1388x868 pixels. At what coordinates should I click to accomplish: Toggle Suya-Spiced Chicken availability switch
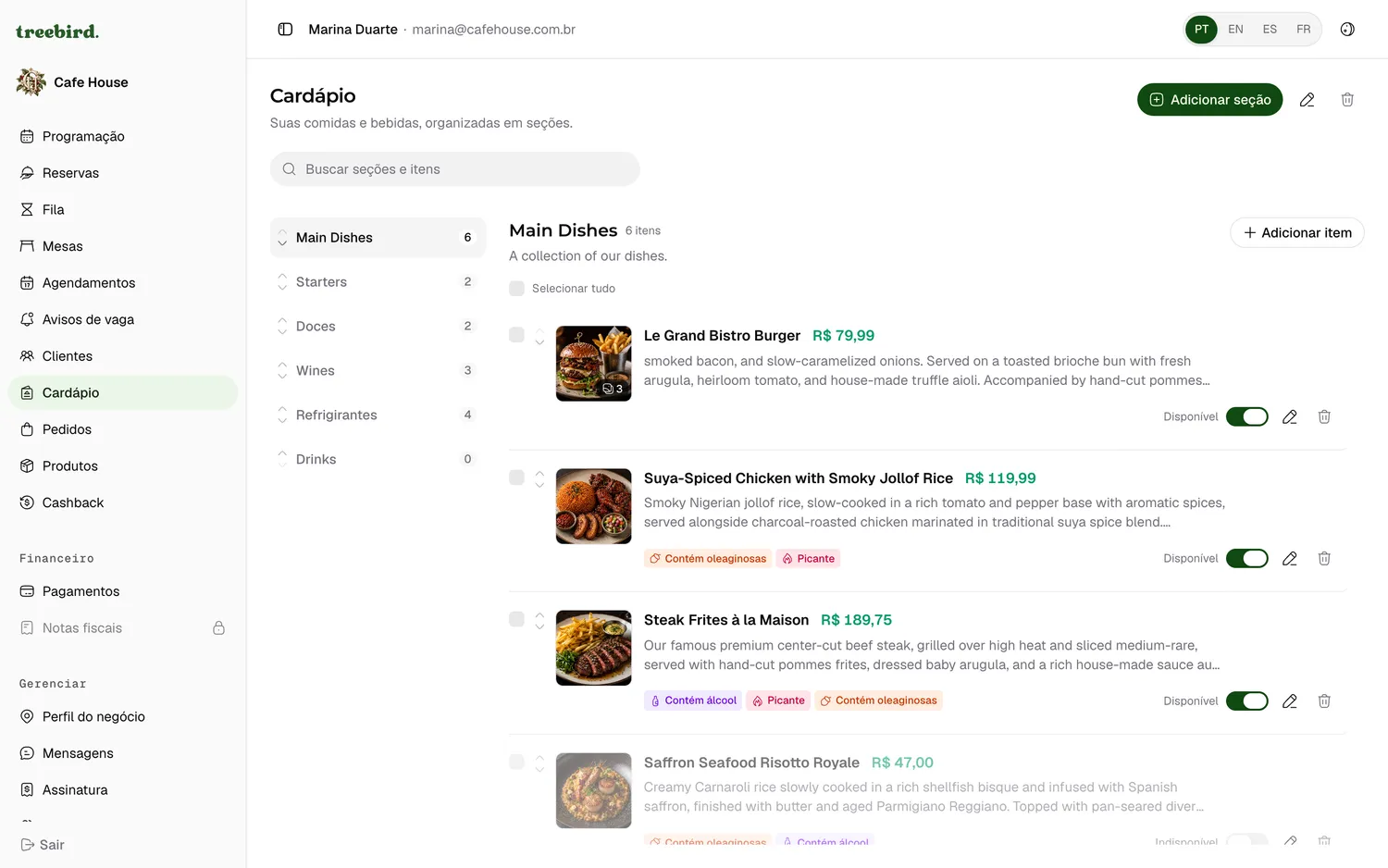[1247, 559]
